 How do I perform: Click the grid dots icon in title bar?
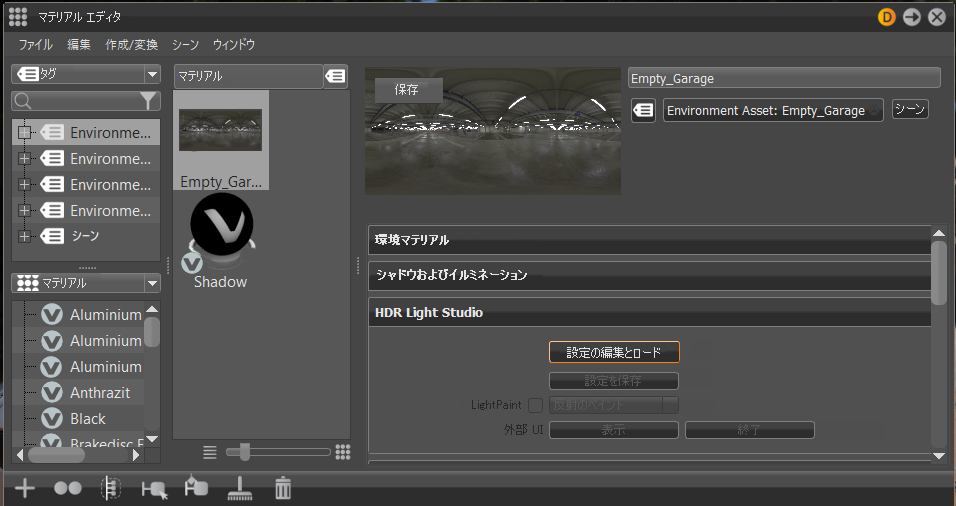click(x=18, y=17)
